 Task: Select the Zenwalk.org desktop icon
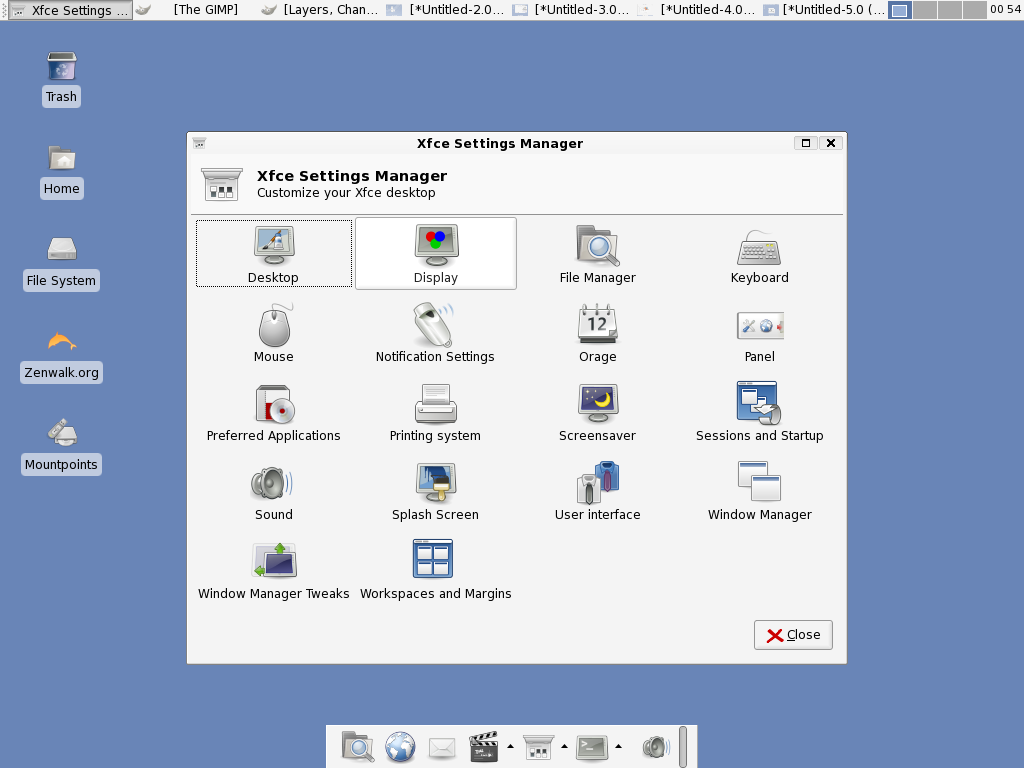click(61, 355)
